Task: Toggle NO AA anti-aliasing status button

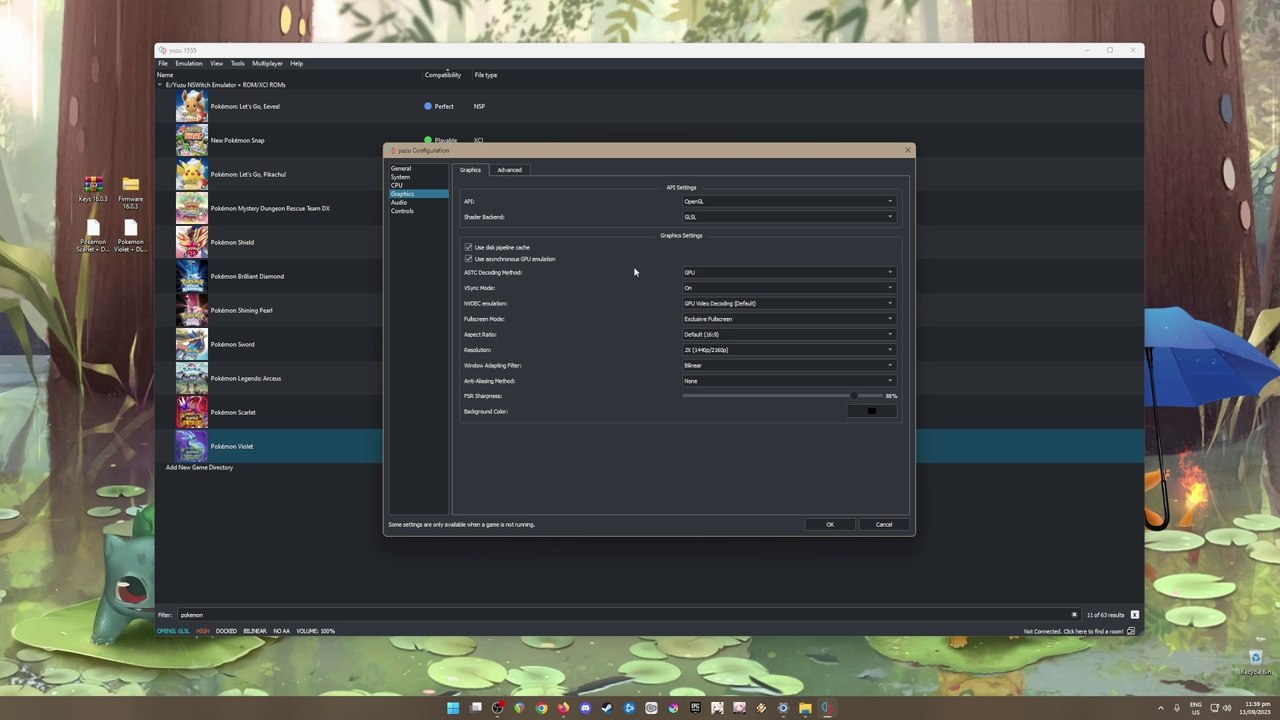Action: coord(281,631)
